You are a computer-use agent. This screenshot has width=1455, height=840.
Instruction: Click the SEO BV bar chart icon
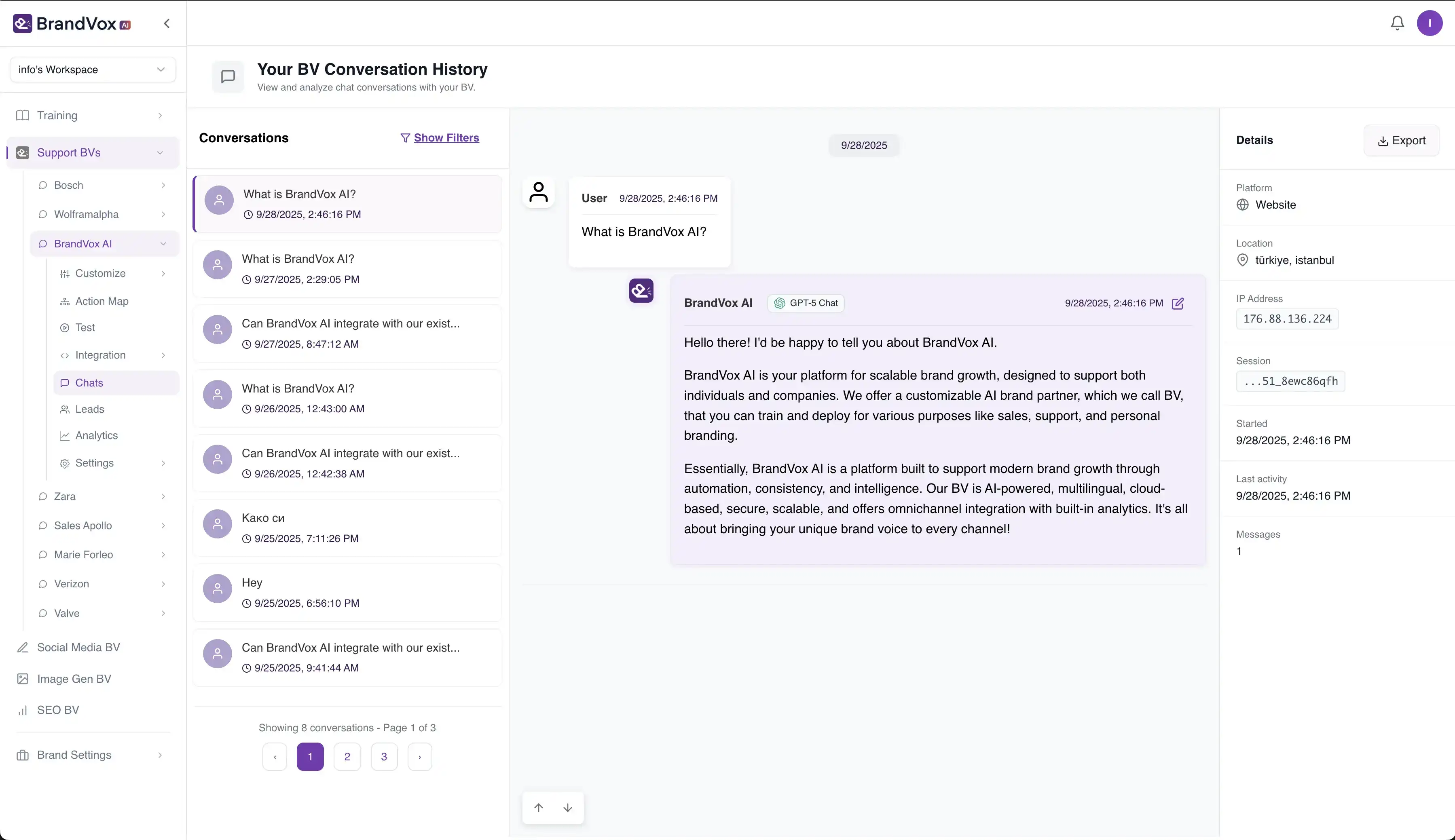coord(23,710)
